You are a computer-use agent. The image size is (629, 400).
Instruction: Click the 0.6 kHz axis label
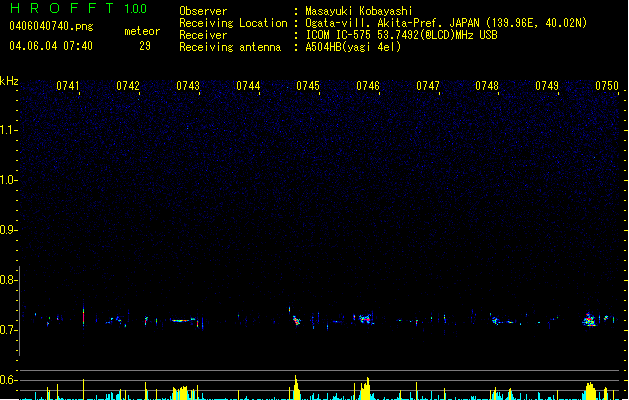click(8, 380)
